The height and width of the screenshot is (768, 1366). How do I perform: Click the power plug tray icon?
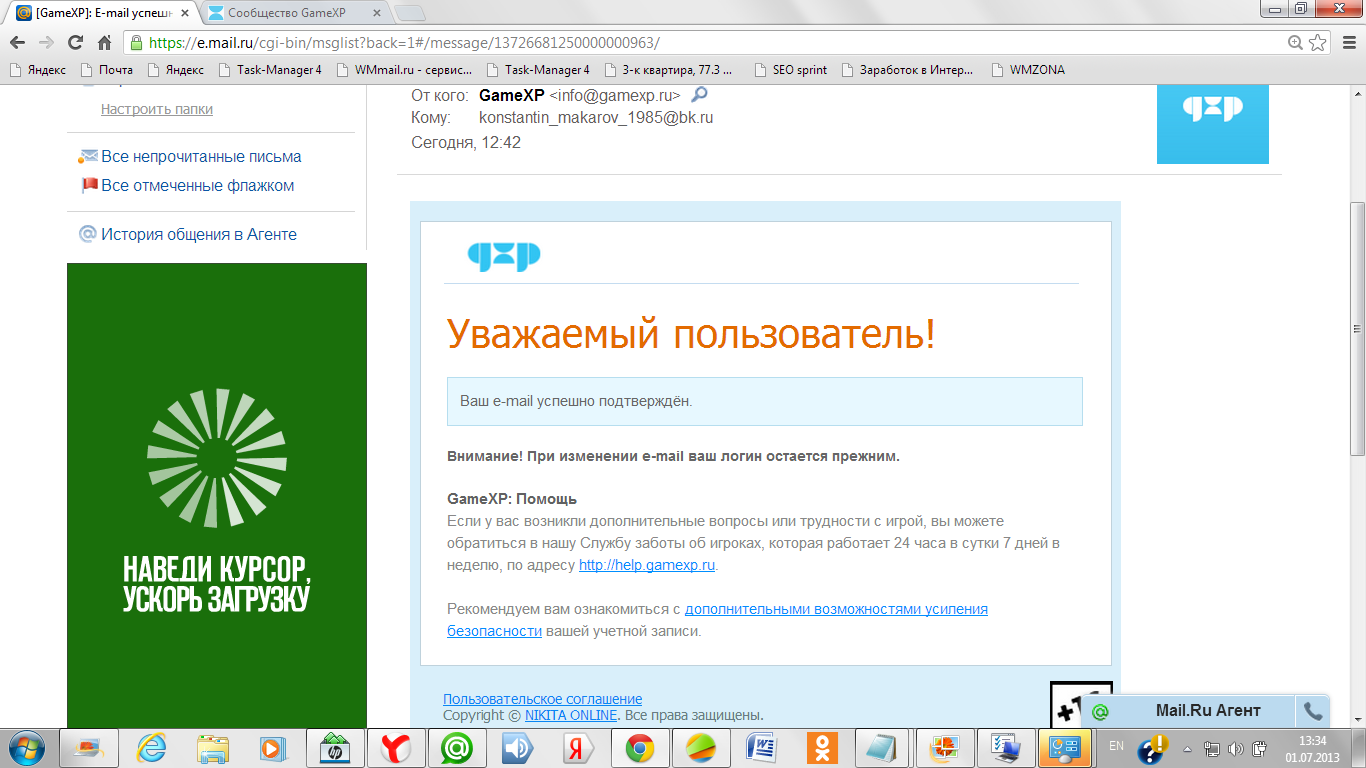tap(1260, 748)
